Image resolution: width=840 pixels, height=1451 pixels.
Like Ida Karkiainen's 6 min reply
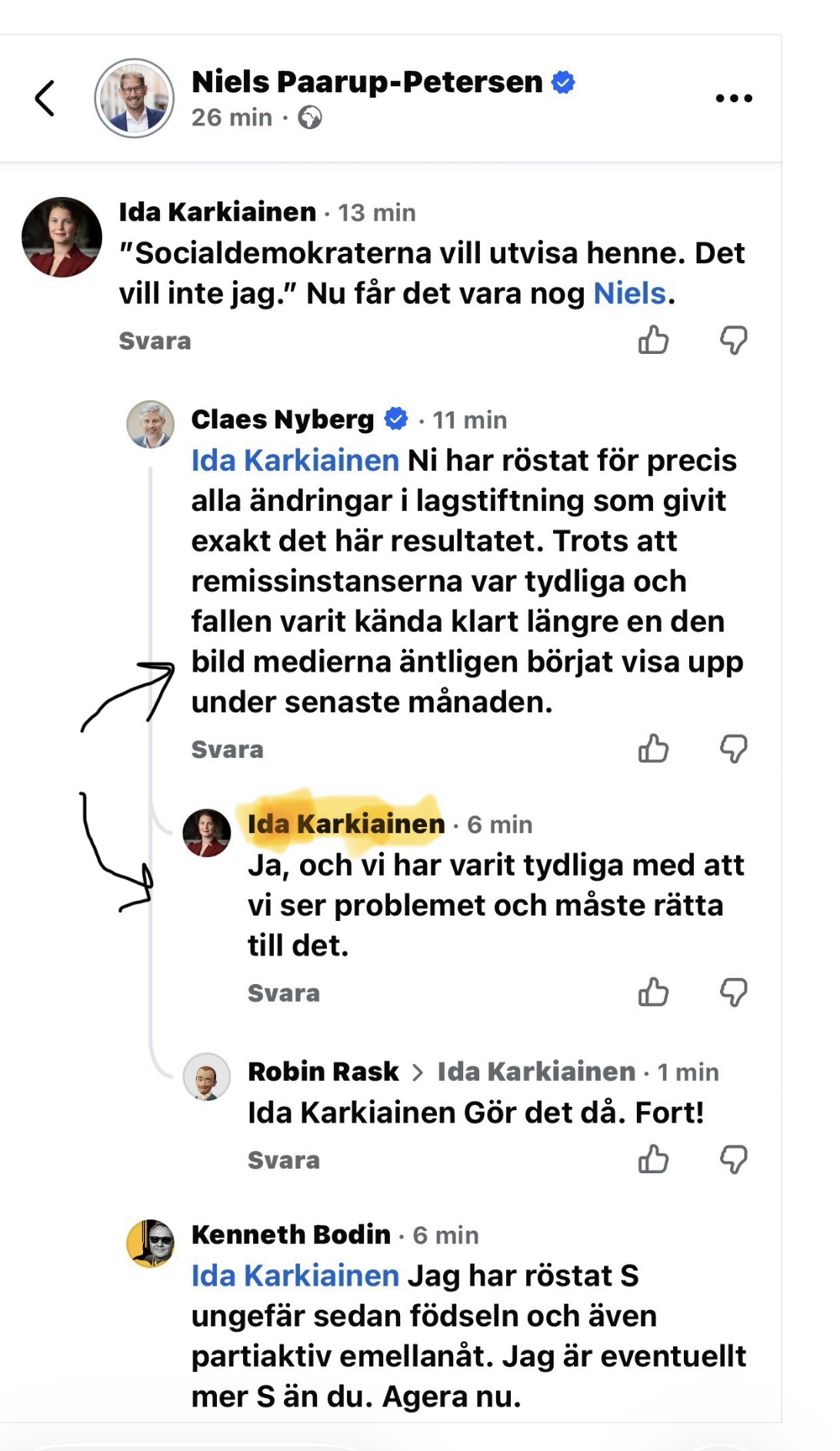click(x=653, y=992)
